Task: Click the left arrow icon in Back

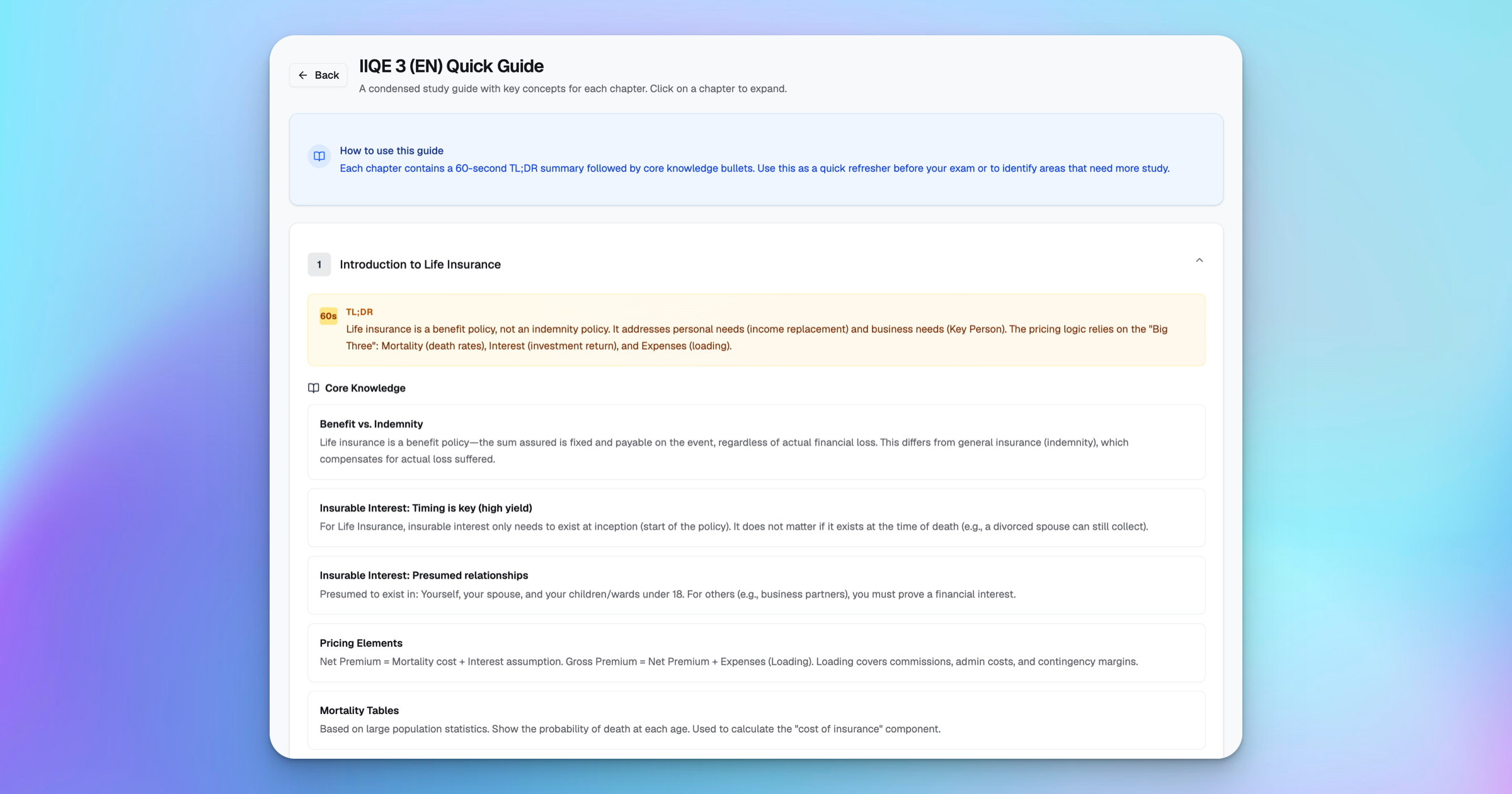Action: pos(303,75)
